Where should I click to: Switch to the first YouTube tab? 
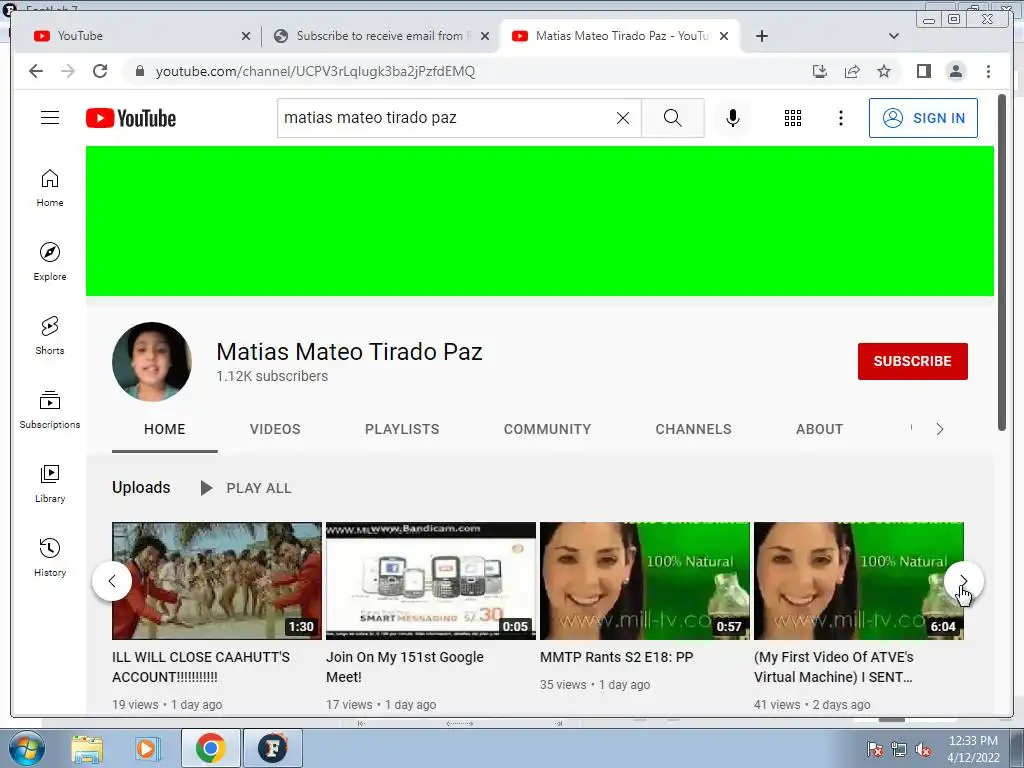pyautogui.click(x=135, y=36)
